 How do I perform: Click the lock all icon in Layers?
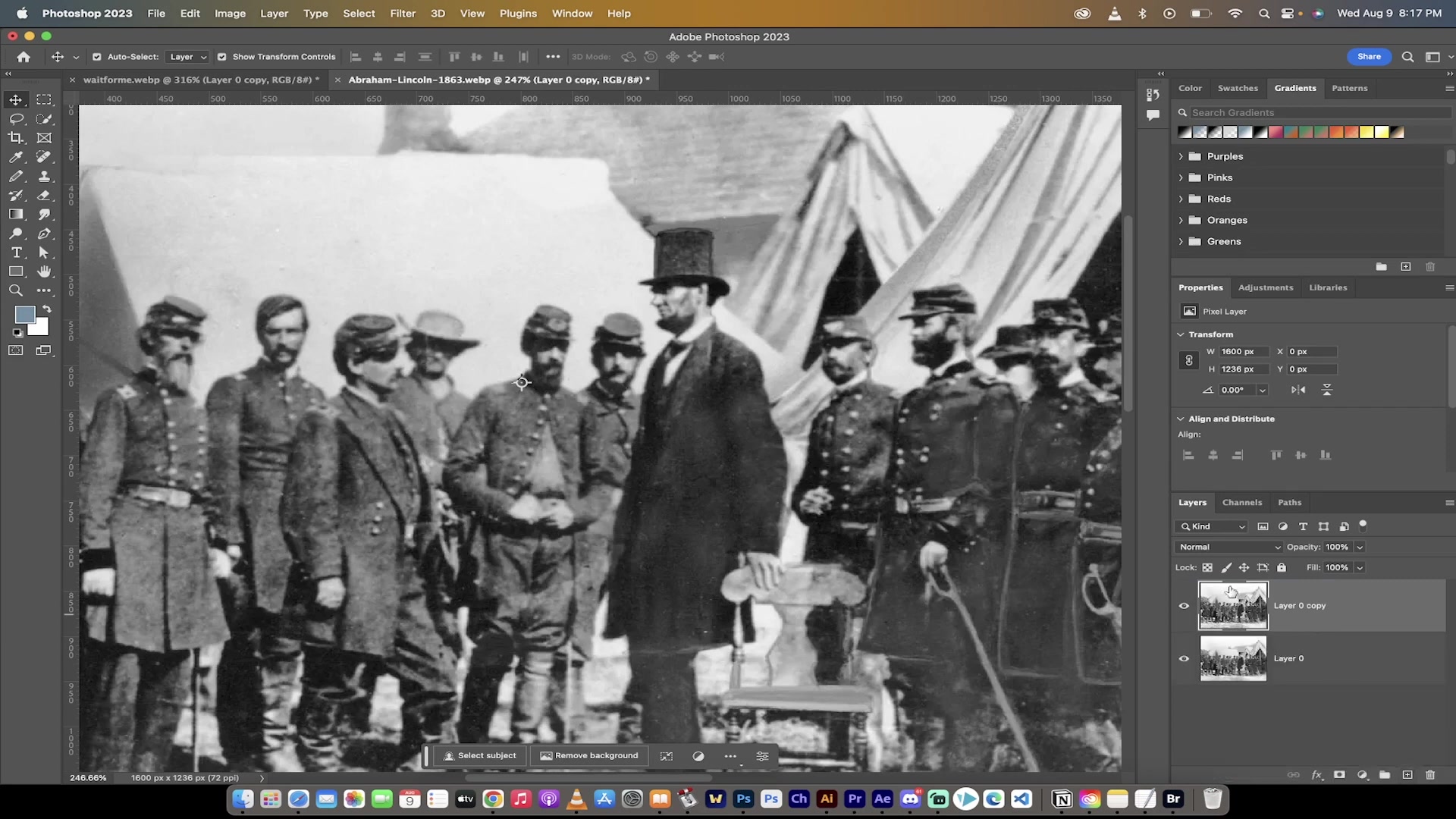(x=1282, y=567)
